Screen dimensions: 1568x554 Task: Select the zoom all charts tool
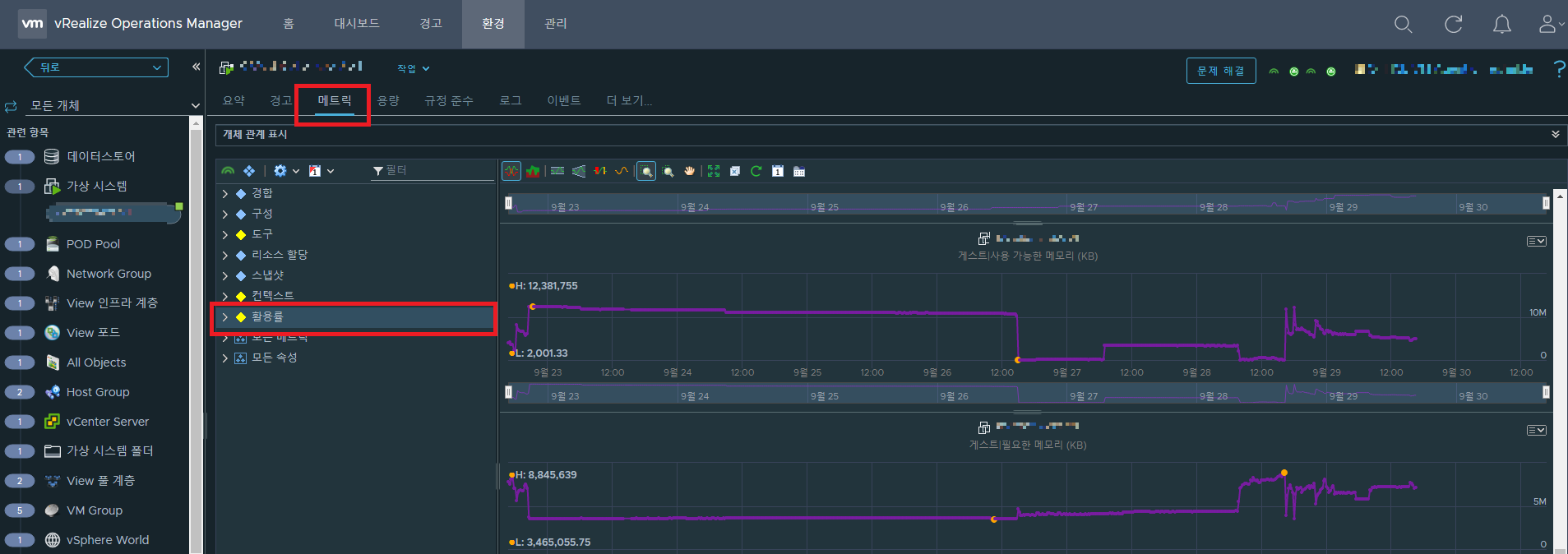646,171
